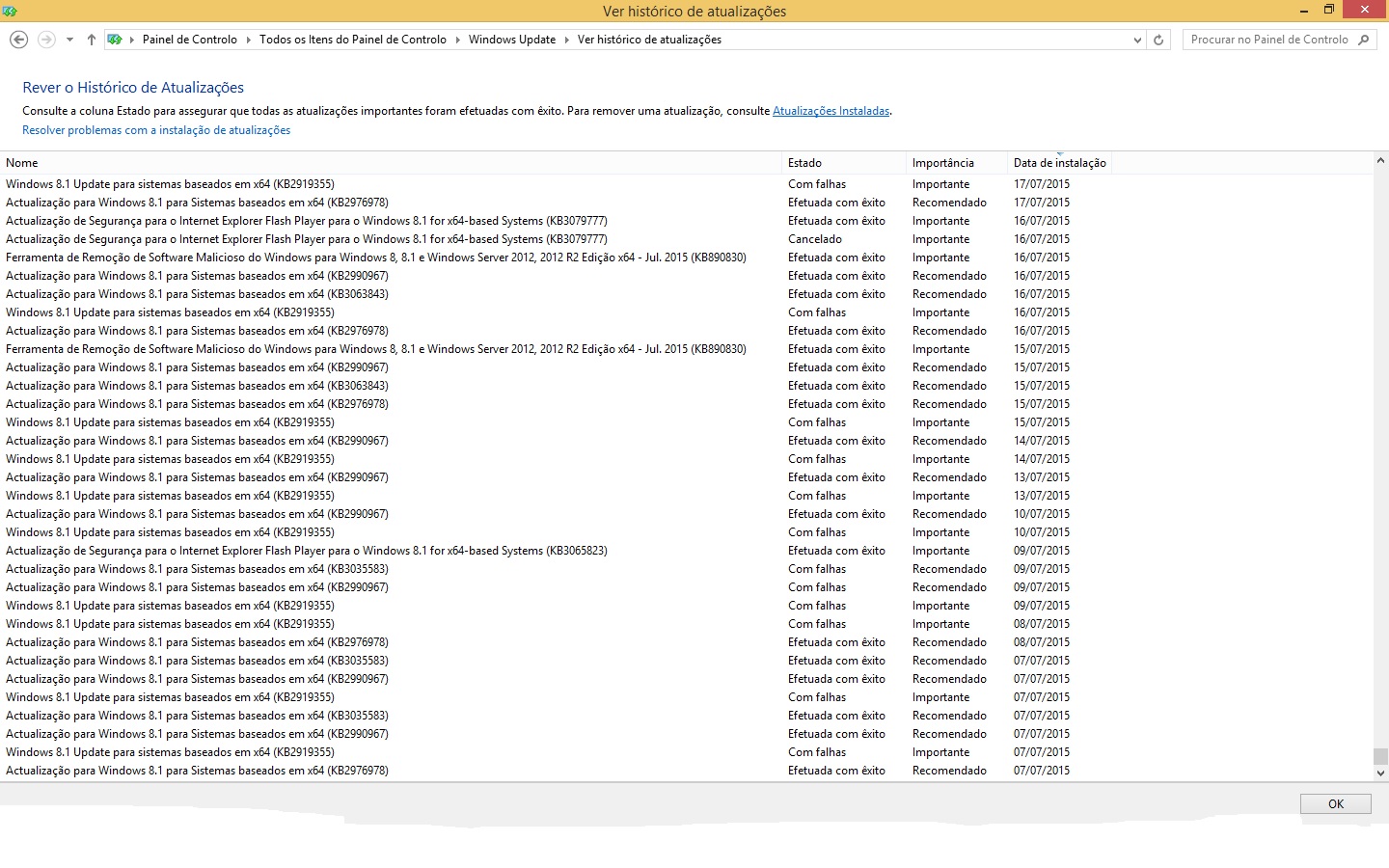Click the OK button

pos(1336,804)
